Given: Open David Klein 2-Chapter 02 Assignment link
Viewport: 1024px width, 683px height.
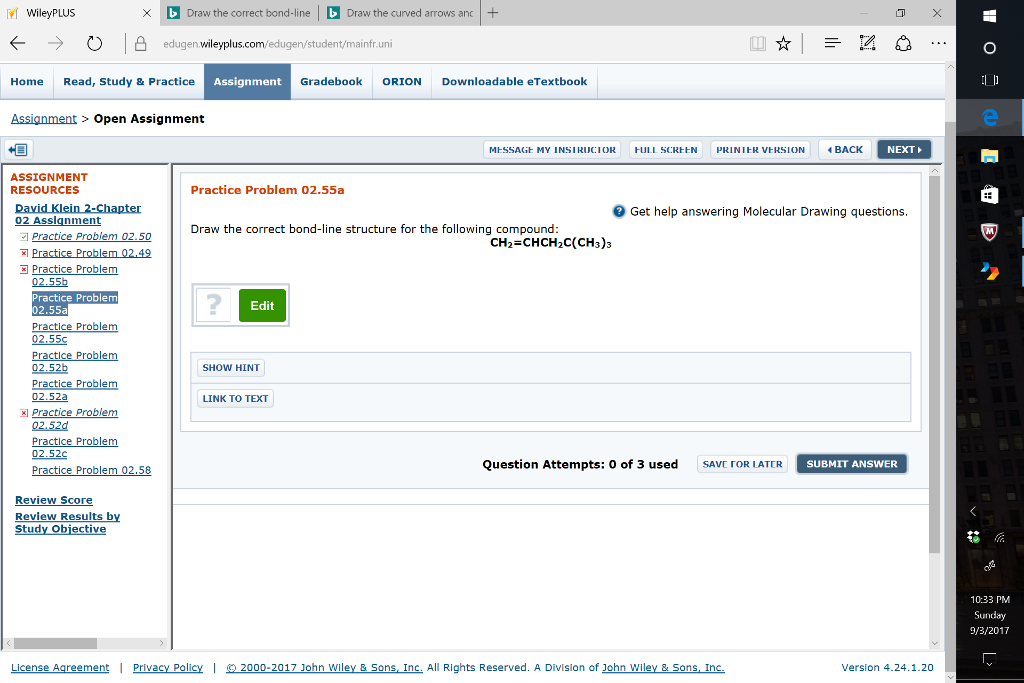Looking at the screenshot, I should click(x=78, y=214).
